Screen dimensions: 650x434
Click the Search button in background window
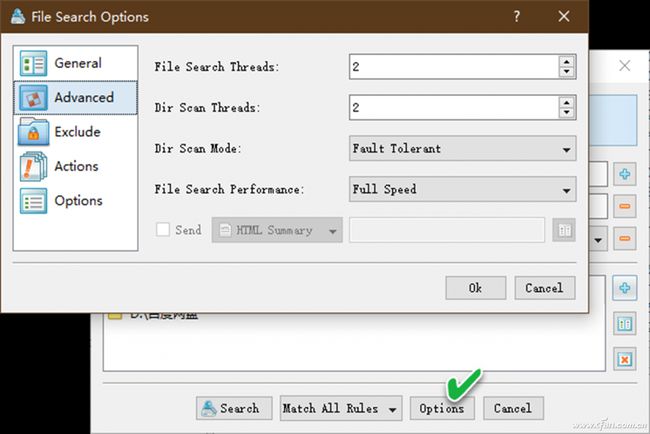234,408
